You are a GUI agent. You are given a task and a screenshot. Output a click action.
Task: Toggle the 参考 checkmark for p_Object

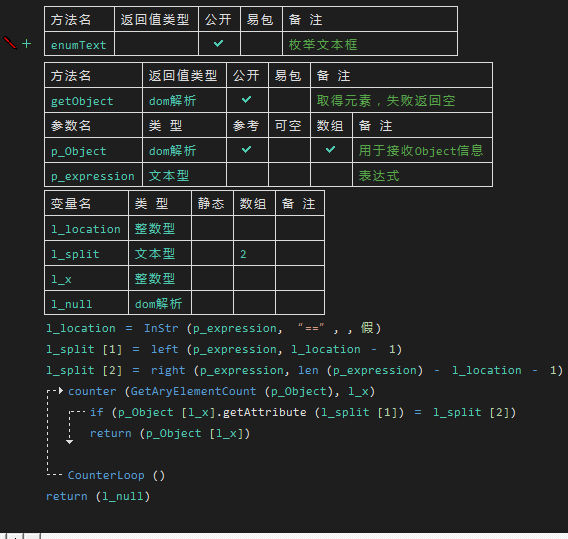pyautogui.click(x=246, y=150)
